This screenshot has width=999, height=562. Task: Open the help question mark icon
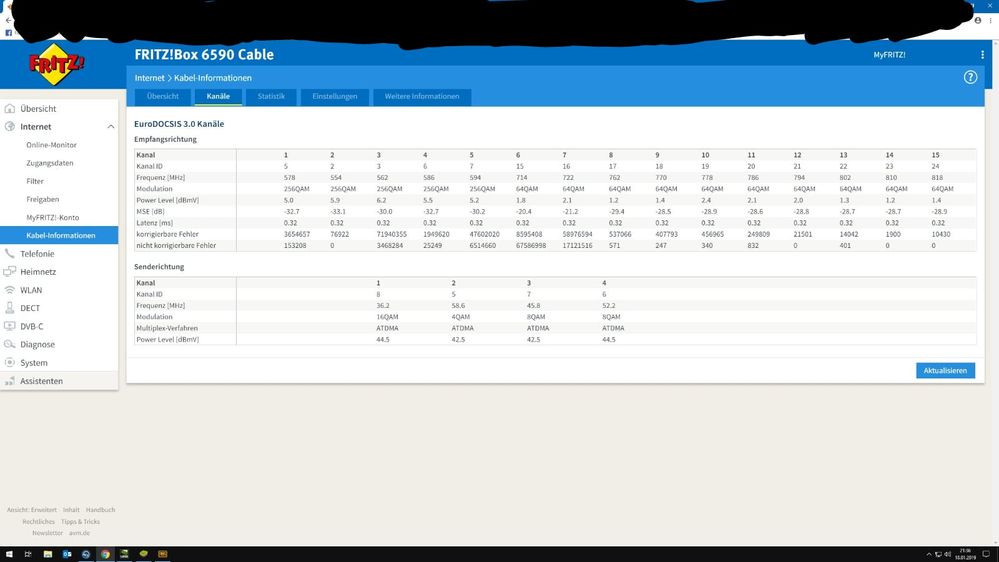pyautogui.click(x=970, y=77)
